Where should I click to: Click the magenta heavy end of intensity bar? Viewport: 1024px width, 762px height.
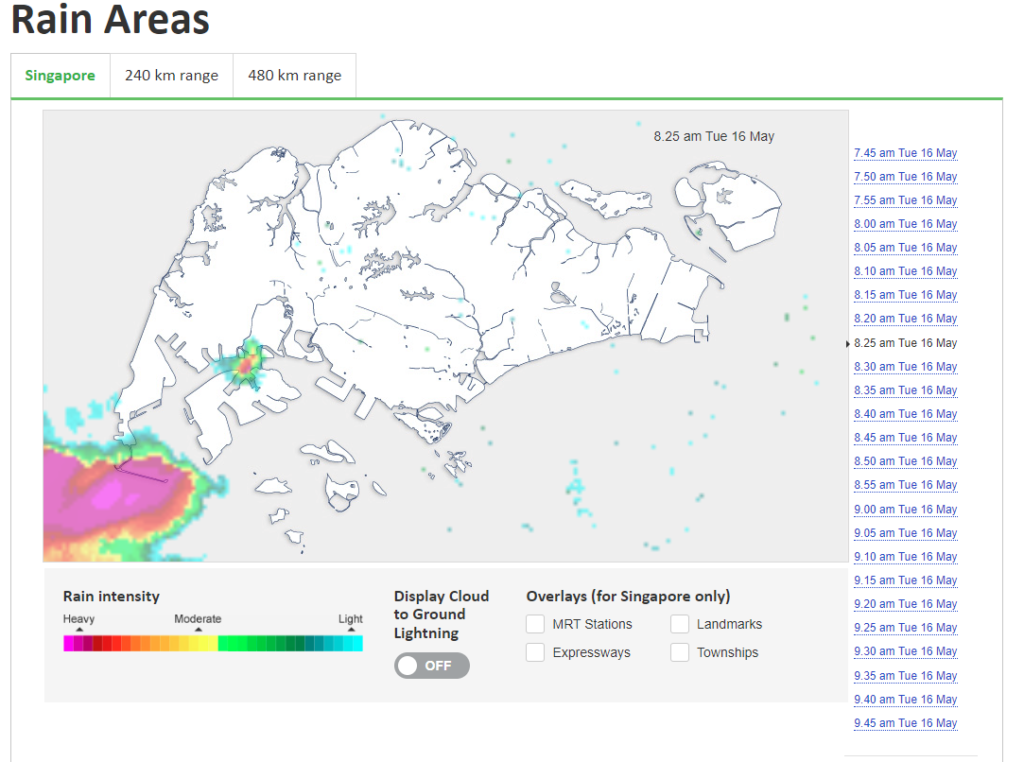click(69, 644)
